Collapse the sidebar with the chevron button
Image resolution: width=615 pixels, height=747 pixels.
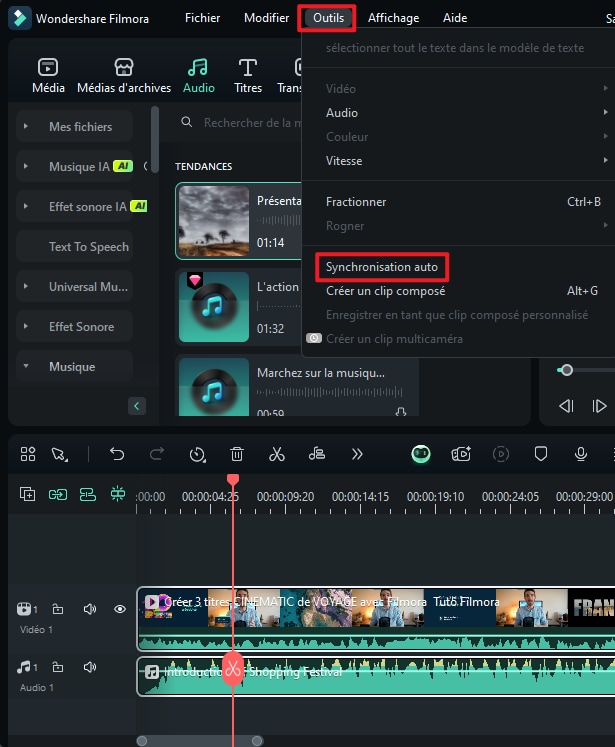(137, 406)
